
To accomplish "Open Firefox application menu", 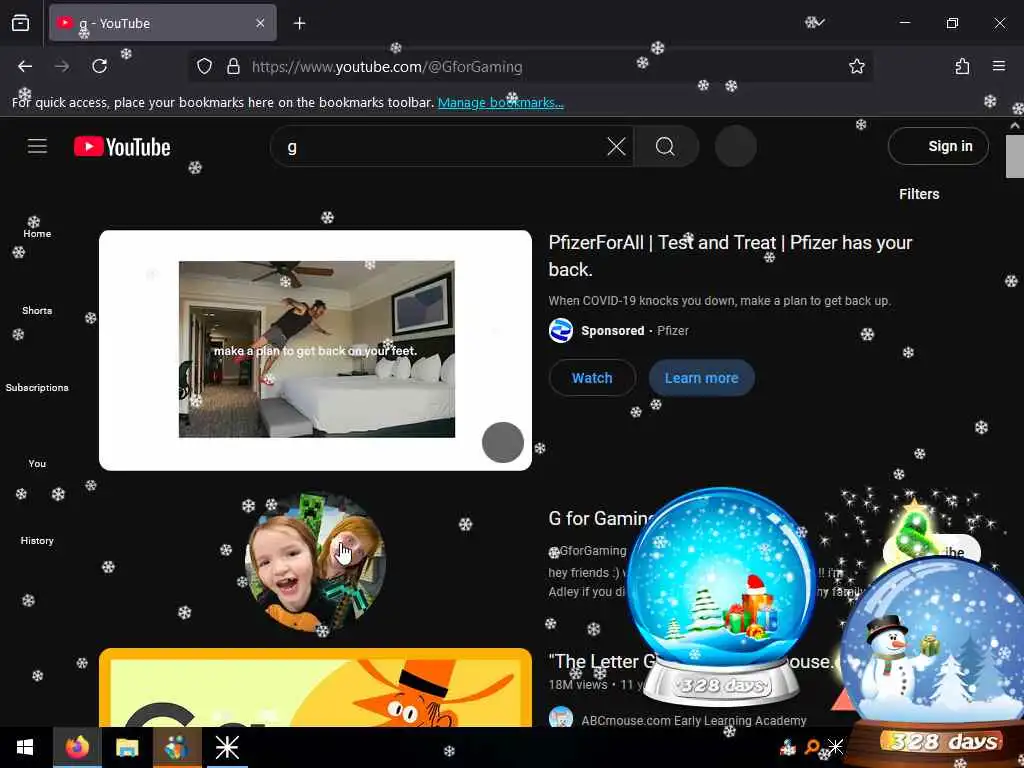I will tap(999, 66).
